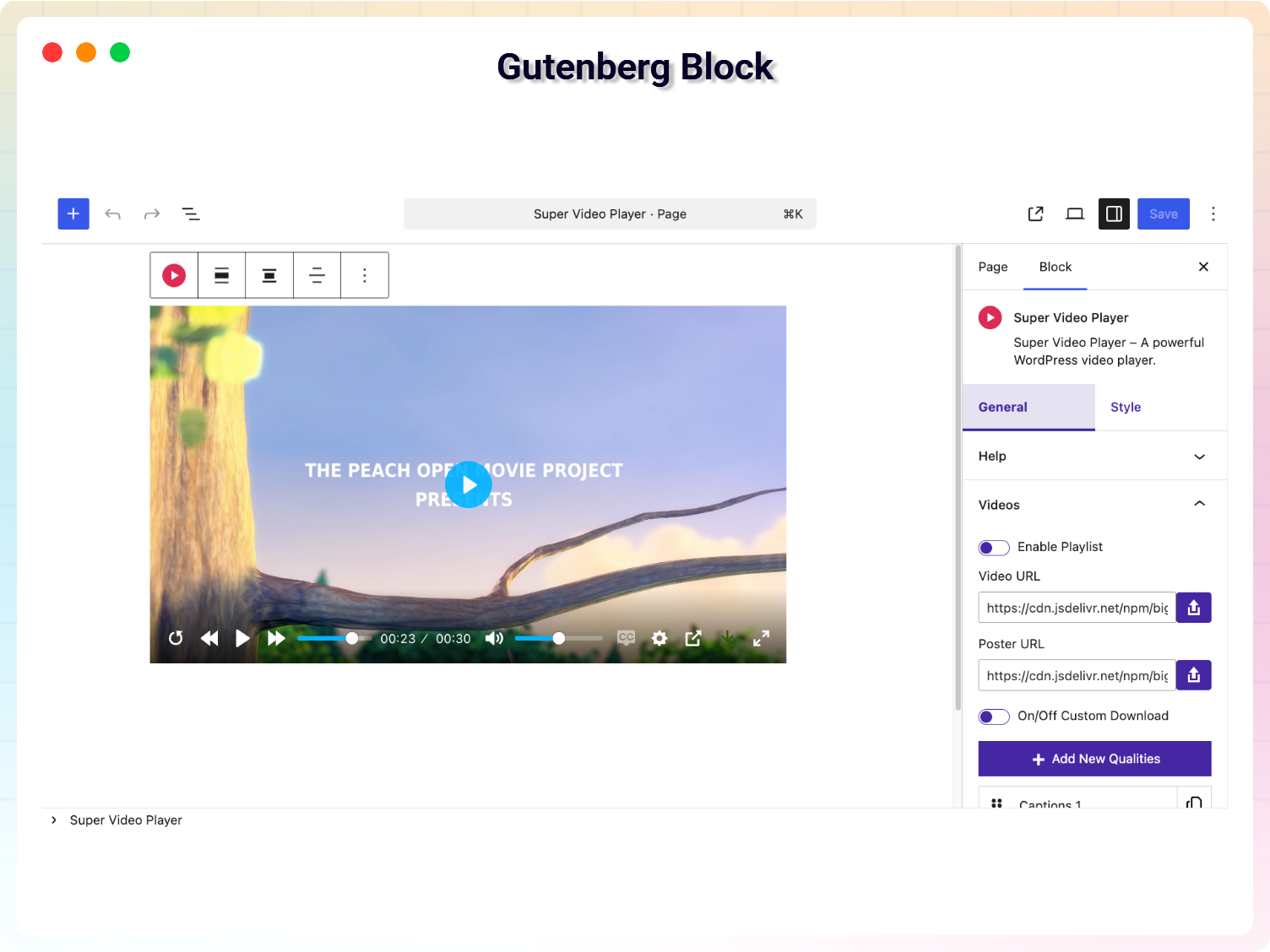Viewport: 1270px width, 952px height.
Task: Click the video progress seek bar
Action: (x=334, y=638)
